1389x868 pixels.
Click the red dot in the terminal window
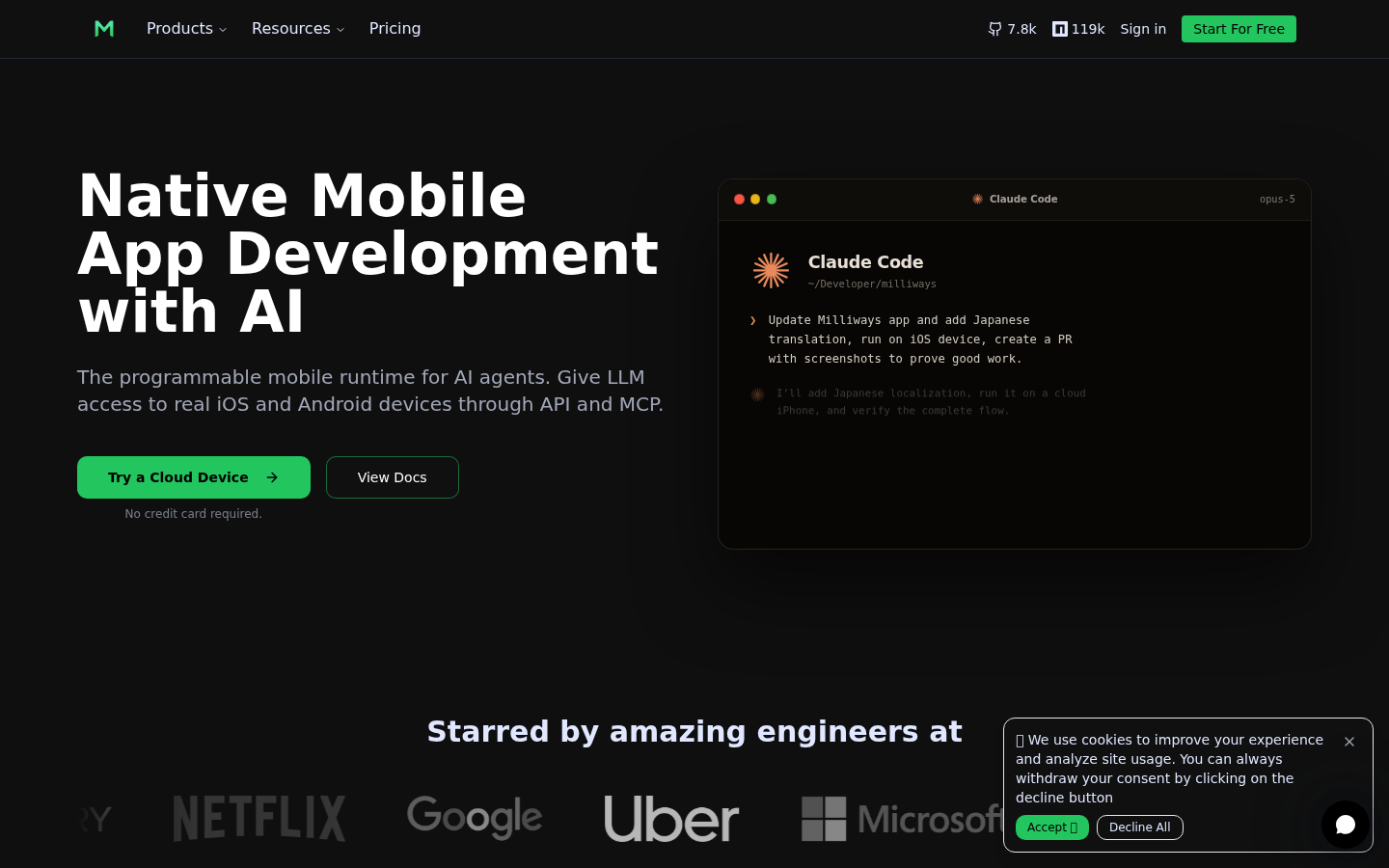tap(739, 200)
